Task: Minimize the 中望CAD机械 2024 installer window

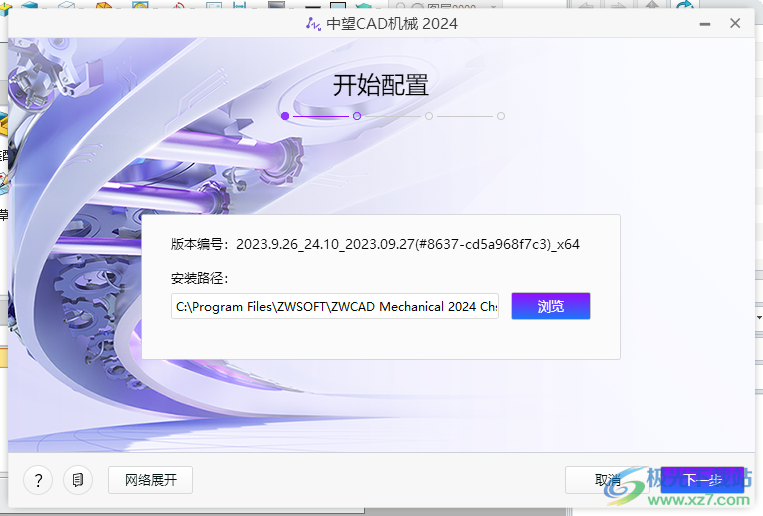Action: [x=705, y=23]
